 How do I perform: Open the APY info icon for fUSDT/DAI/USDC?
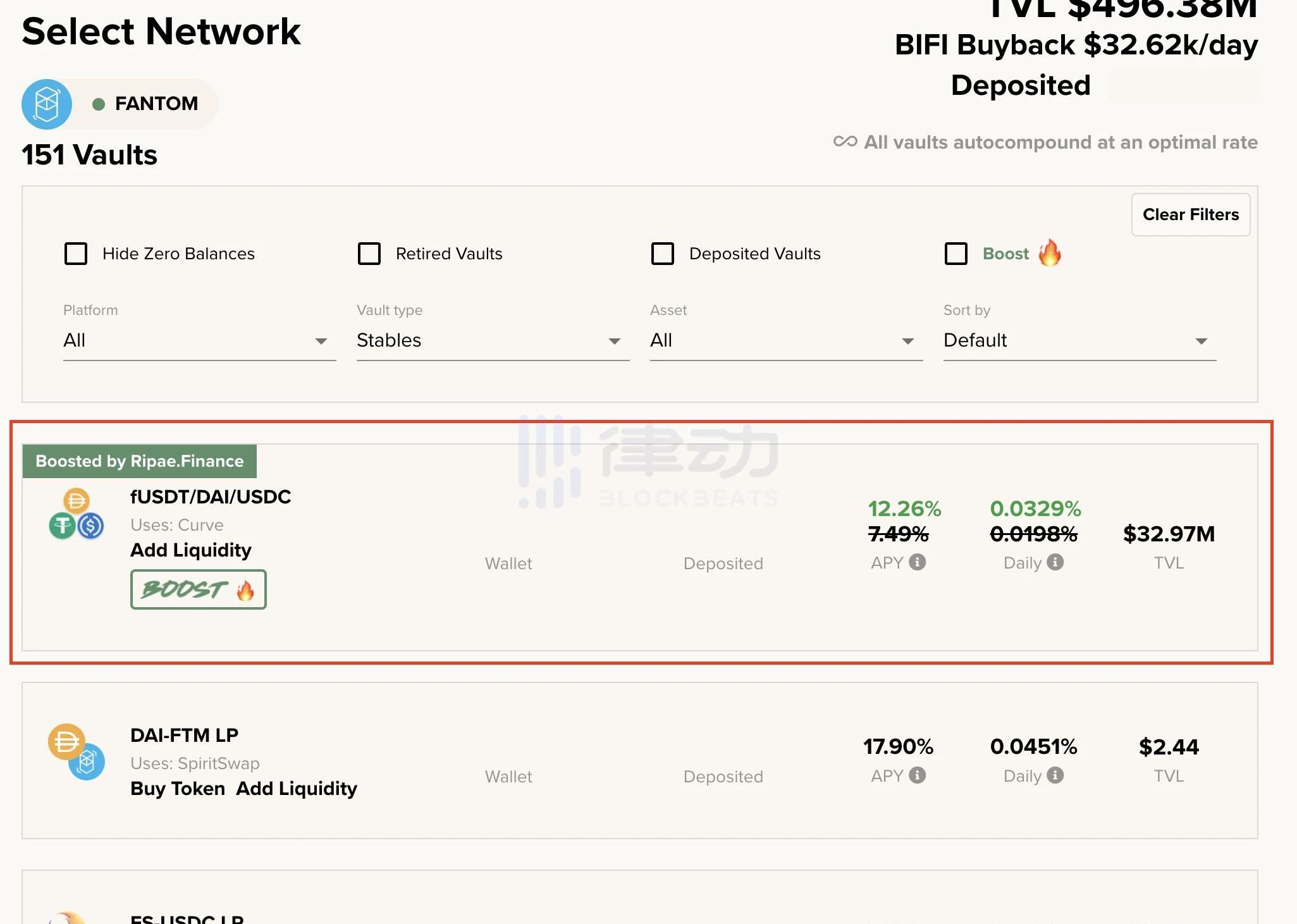[917, 562]
